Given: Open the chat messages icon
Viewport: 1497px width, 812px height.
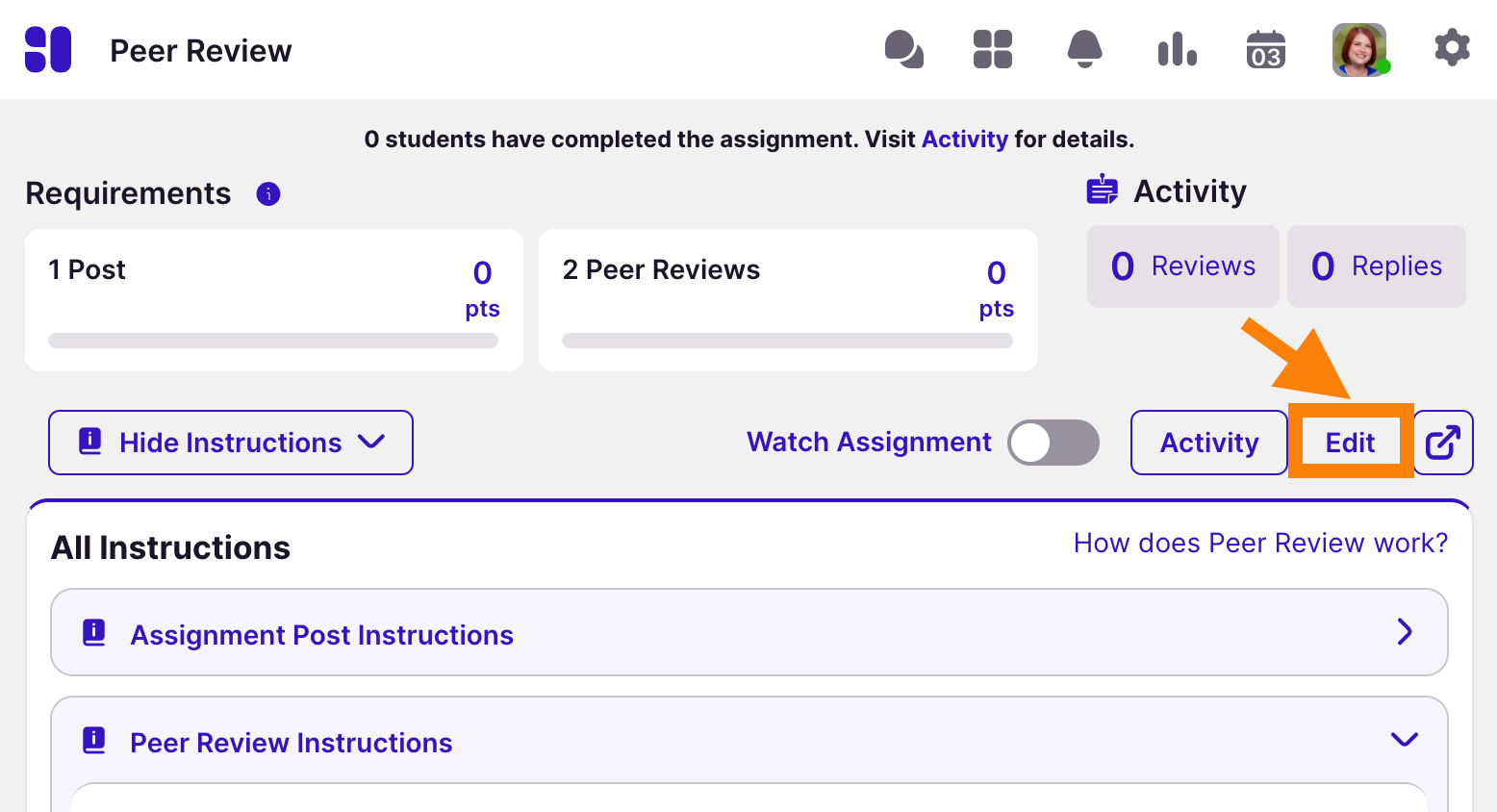Looking at the screenshot, I should [903, 50].
